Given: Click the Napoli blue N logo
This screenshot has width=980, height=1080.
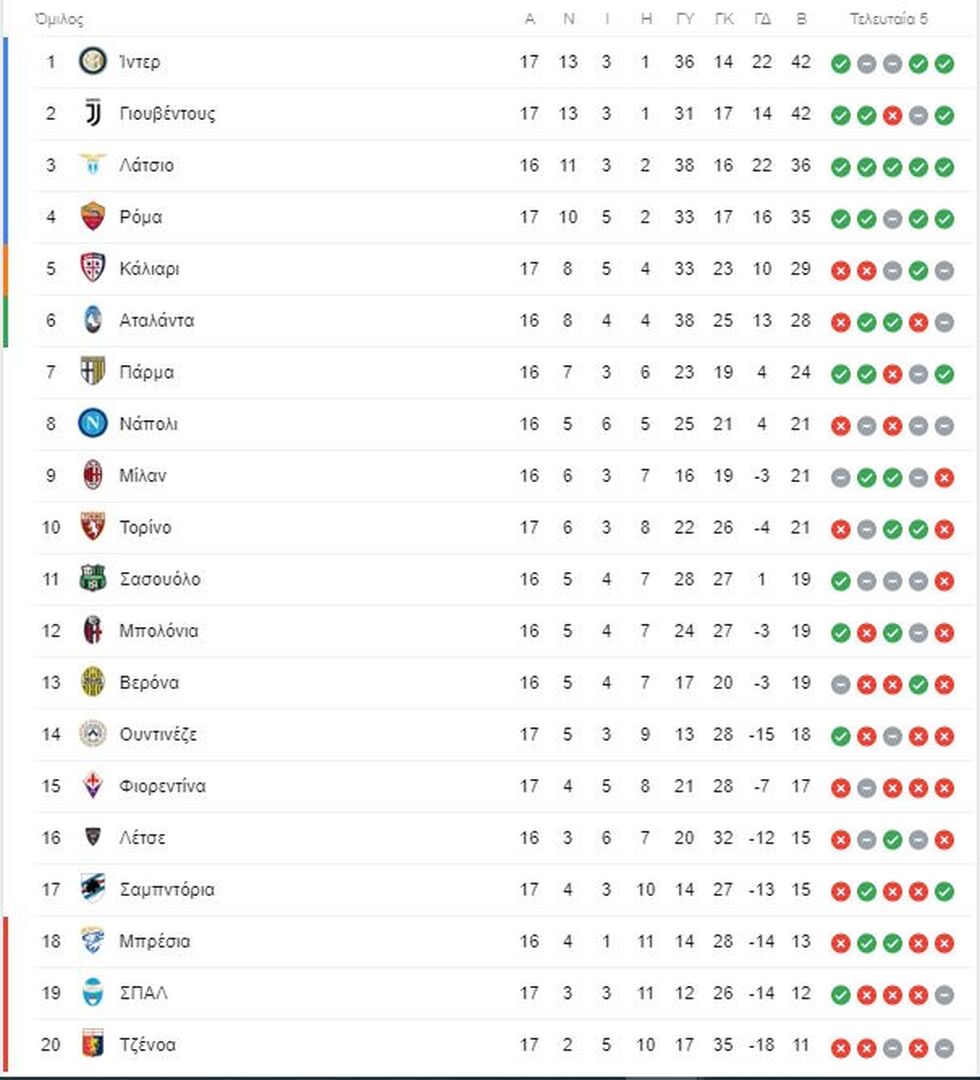Looking at the screenshot, I should pos(92,424).
